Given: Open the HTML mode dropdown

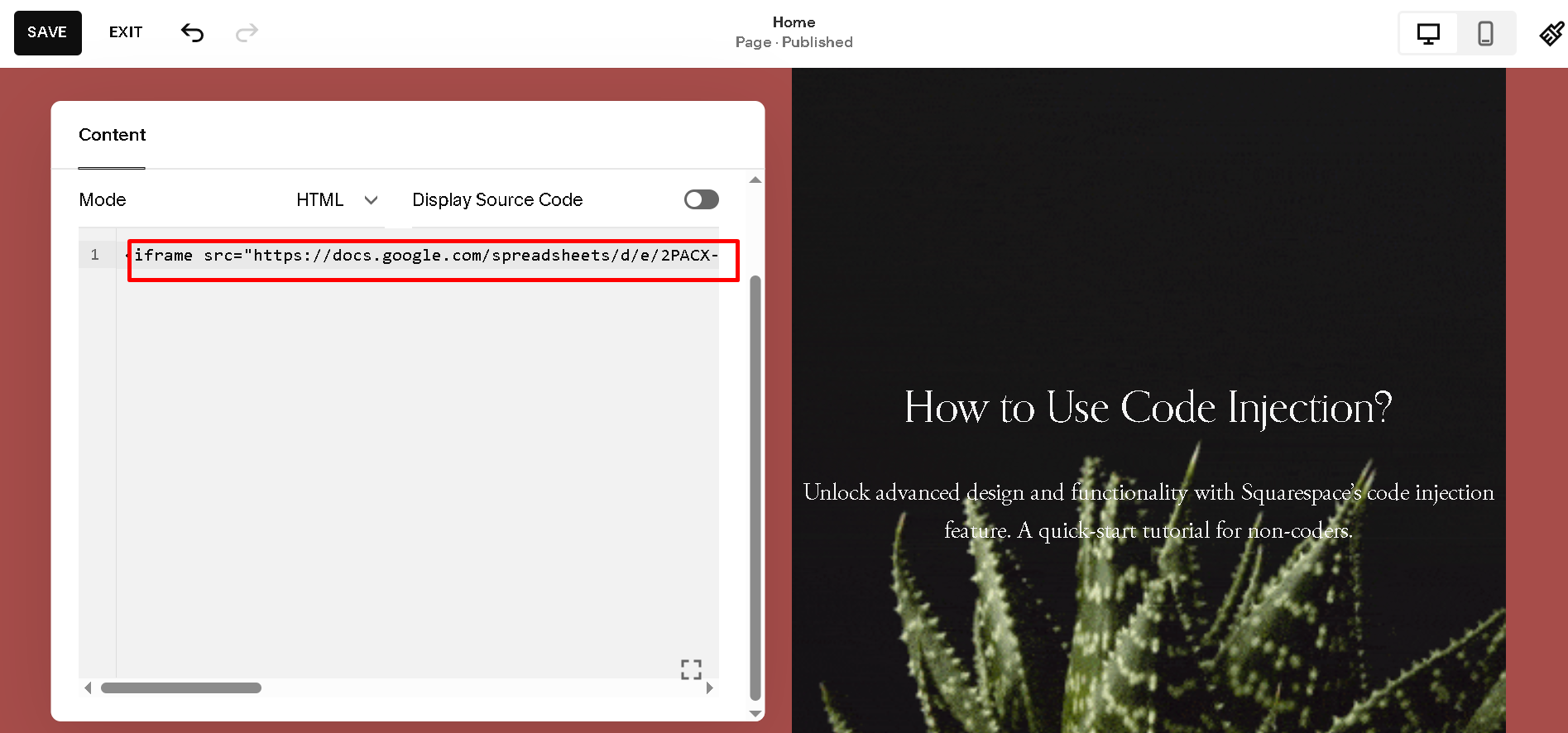Looking at the screenshot, I should (x=338, y=200).
